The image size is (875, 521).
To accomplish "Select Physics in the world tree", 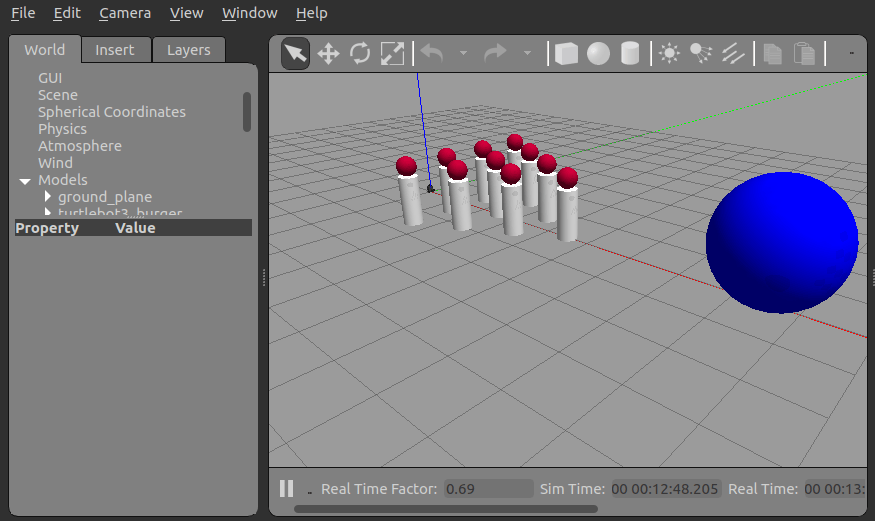I will click(62, 129).
